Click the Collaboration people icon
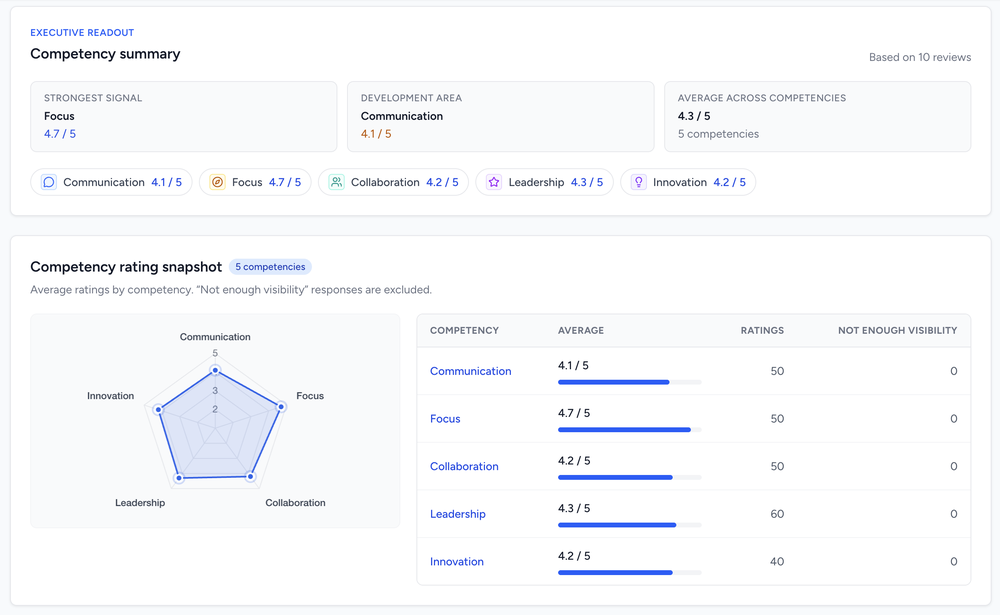 [x=336, y=182]
